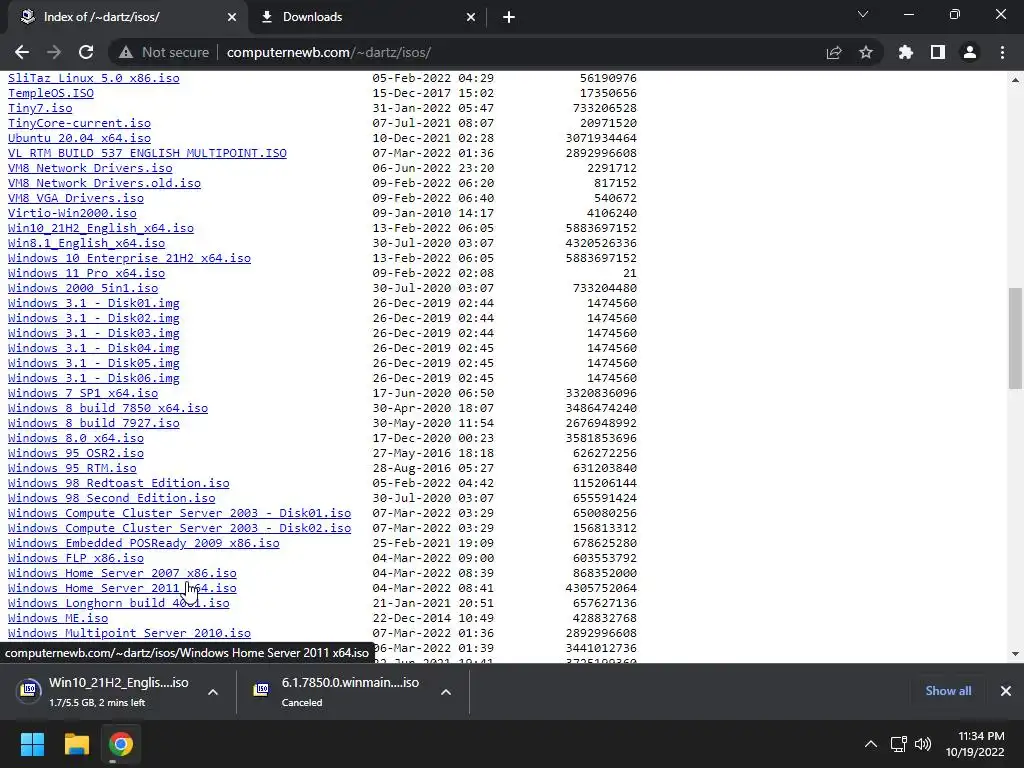Viewport: 1024px width, 768px height.
Task: Expand options for canceled 6.1.7850.0 download
Action: 446,692
